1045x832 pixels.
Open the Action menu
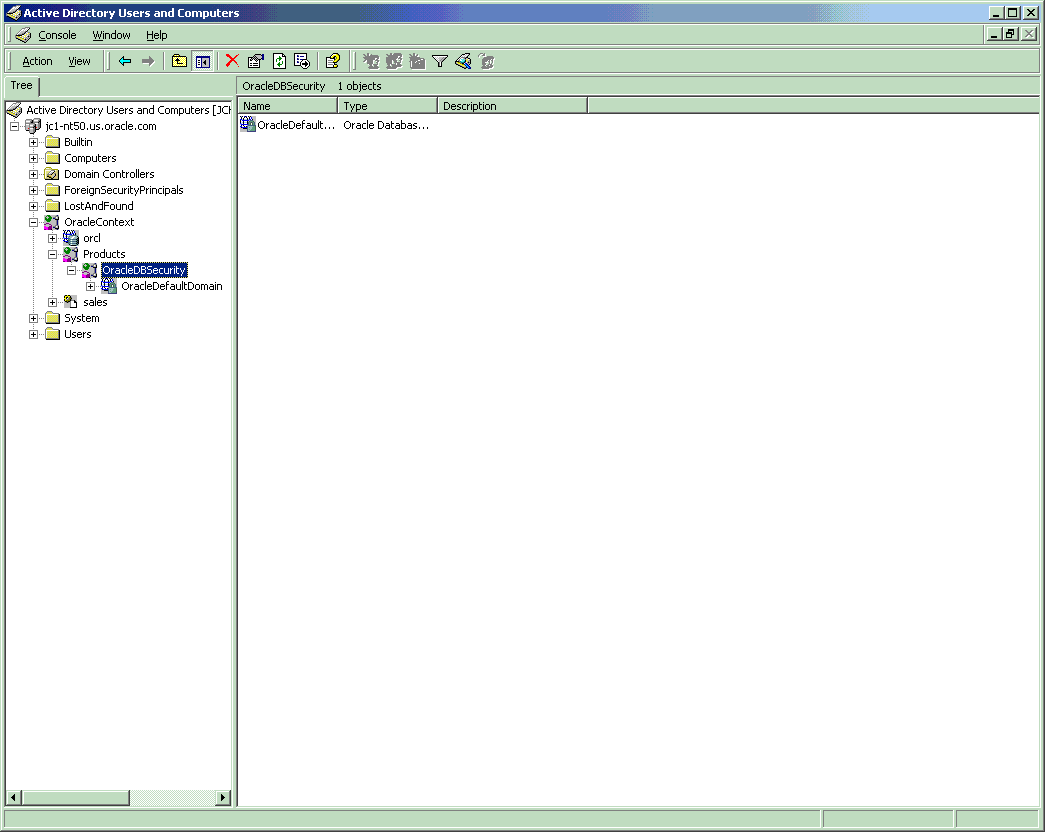pos(37,61)
